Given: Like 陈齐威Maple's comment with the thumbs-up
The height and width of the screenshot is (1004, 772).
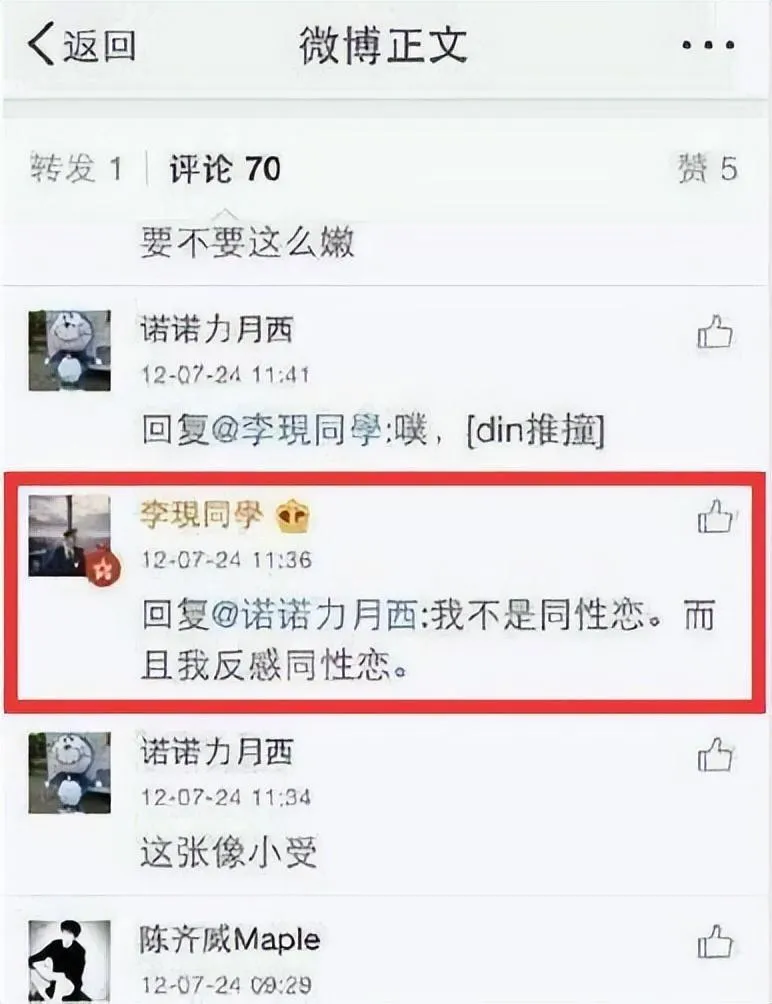Looking at the screenshot, I should pos(714,941).
